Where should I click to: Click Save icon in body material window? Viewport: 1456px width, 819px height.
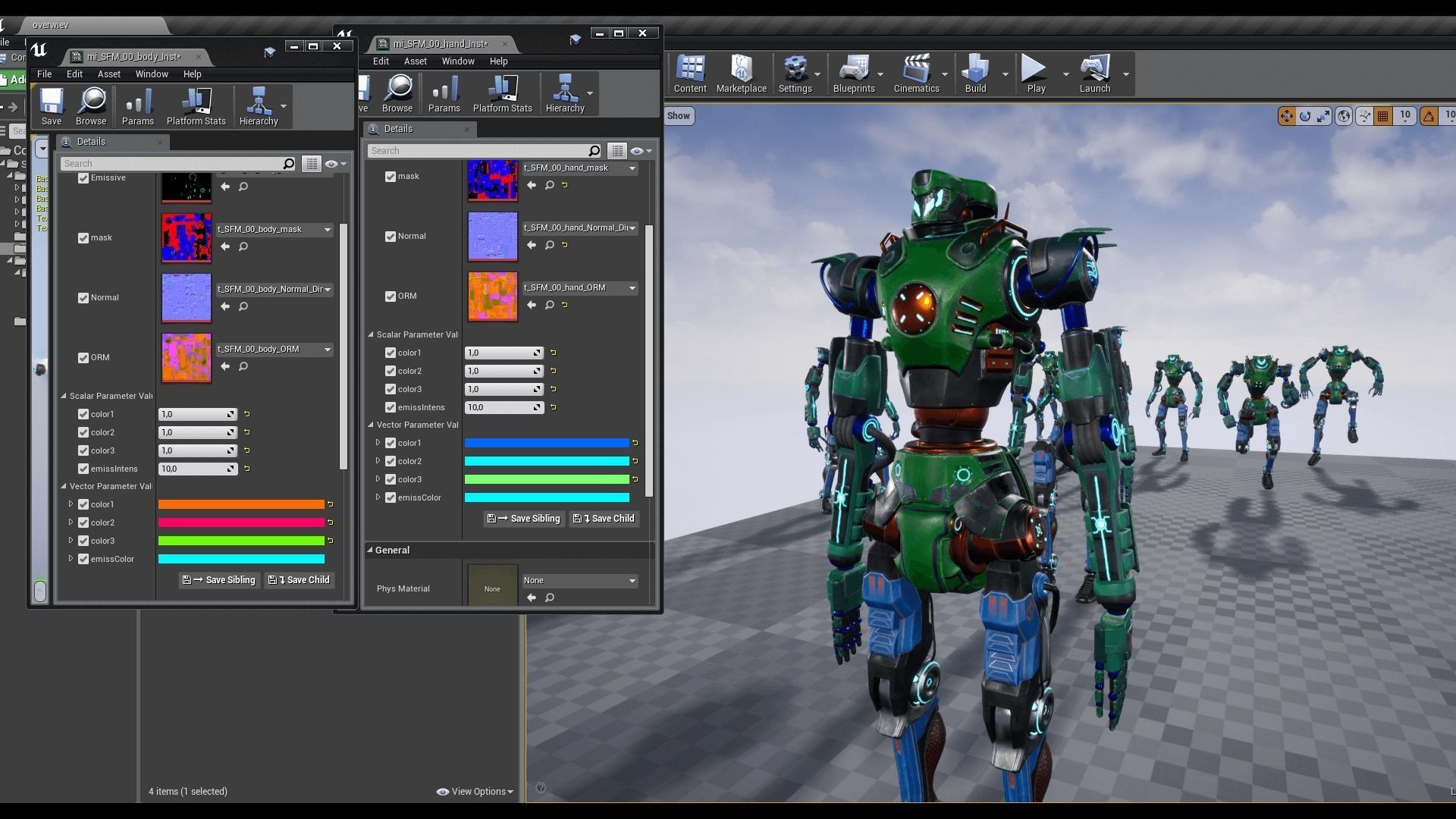pyautogui.click(x=52, y=105)
